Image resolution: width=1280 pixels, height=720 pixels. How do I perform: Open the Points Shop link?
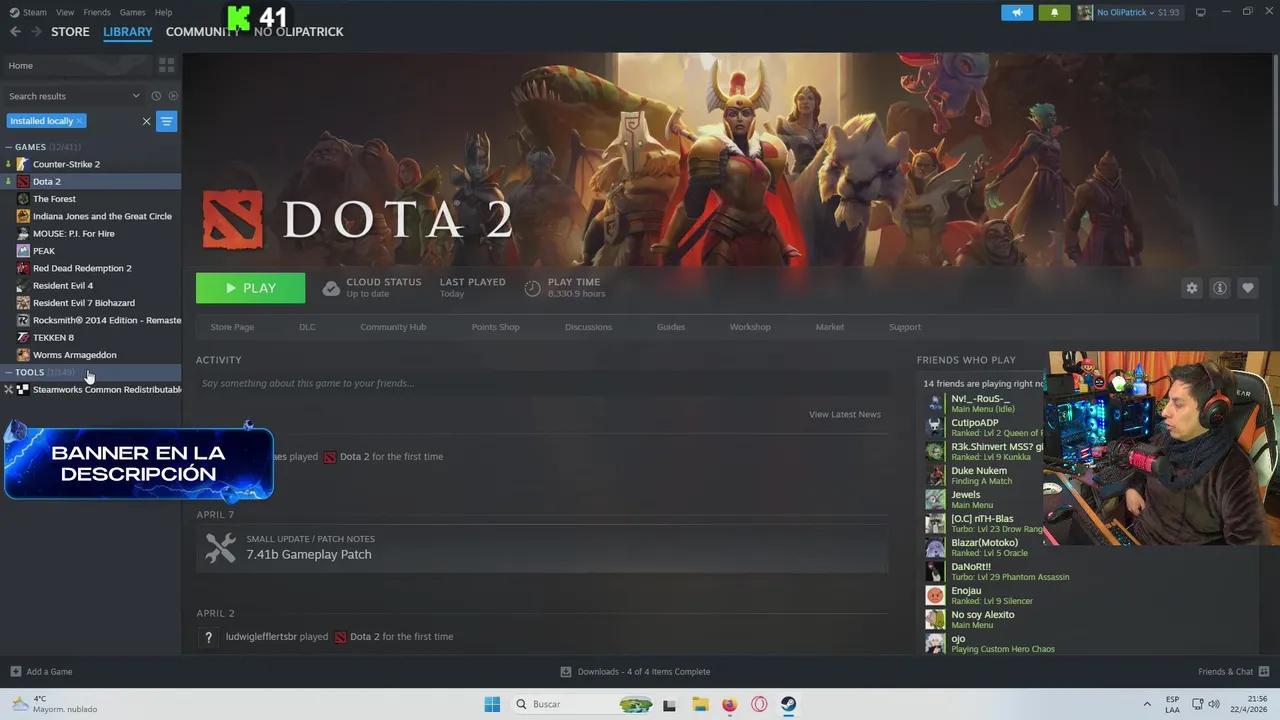click(495, 327)
